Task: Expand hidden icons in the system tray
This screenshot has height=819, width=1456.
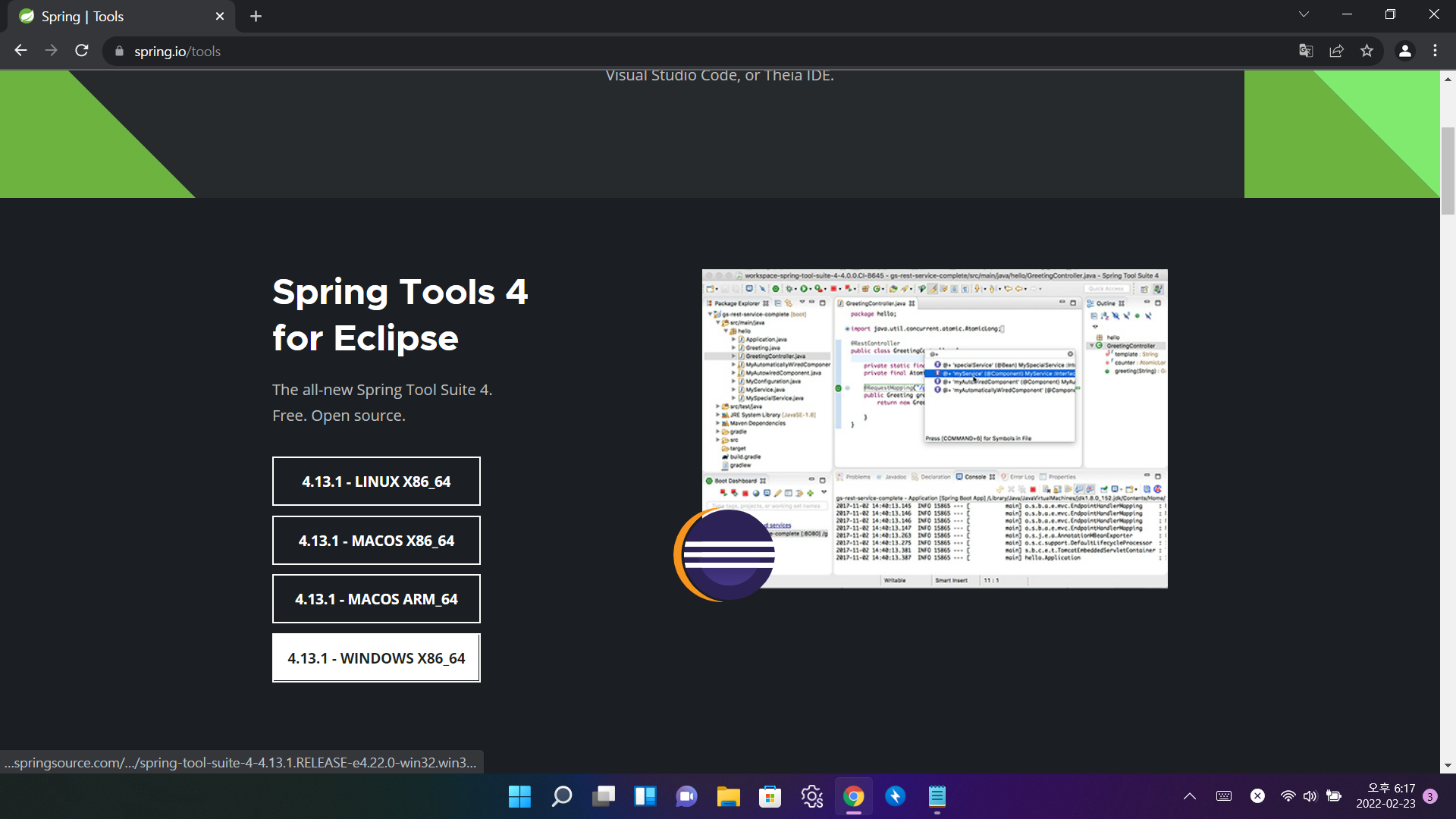Action: (x=1189, y=795)
